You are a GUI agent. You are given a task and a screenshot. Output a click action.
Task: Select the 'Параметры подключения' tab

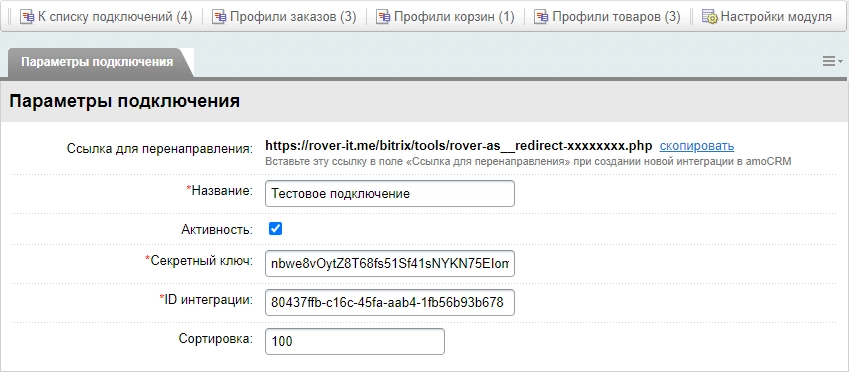click(x=97, y=62)
